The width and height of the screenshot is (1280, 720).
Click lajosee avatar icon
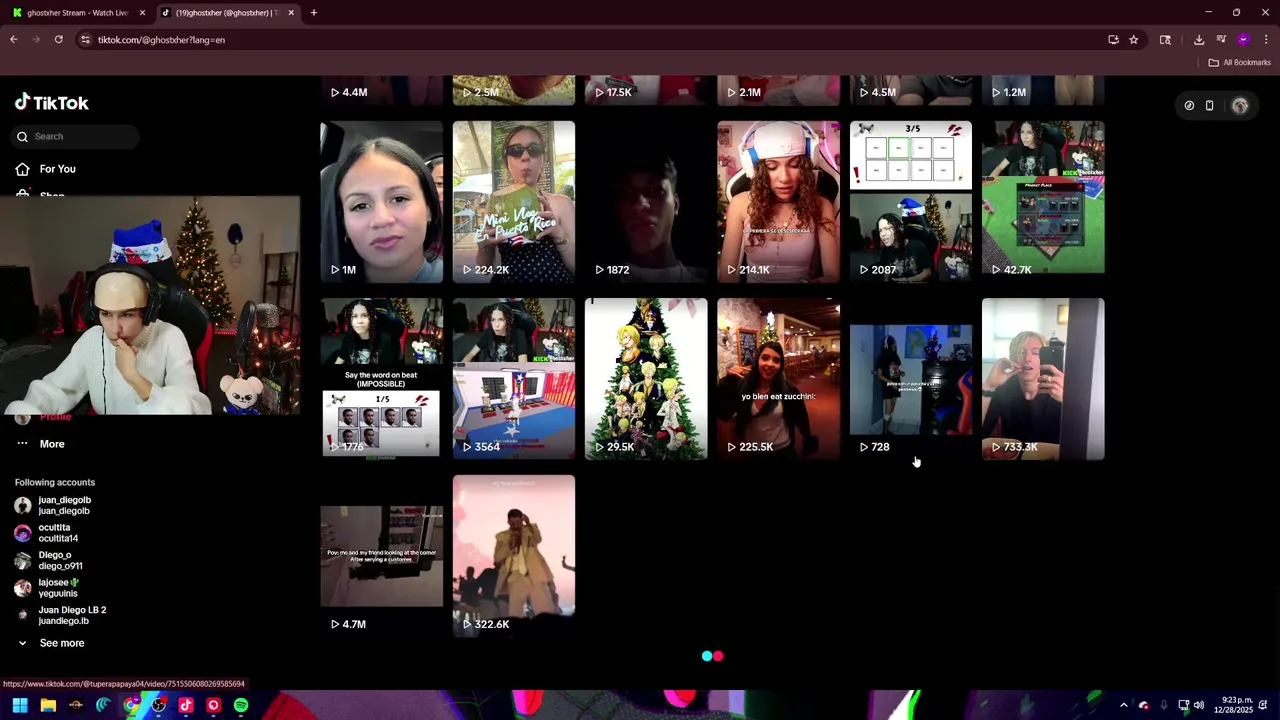point(22,588)
